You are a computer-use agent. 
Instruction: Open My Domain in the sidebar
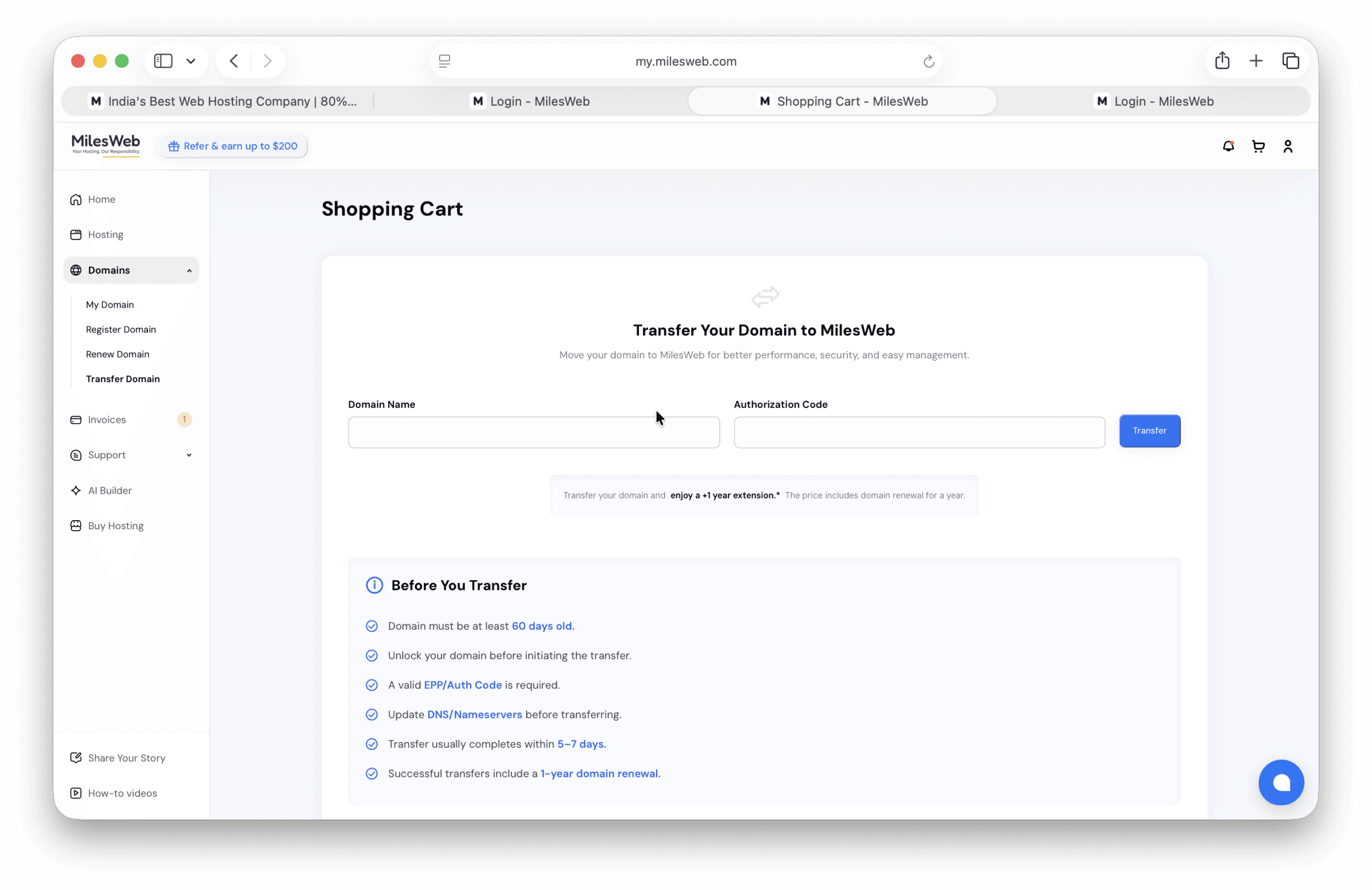109,305
